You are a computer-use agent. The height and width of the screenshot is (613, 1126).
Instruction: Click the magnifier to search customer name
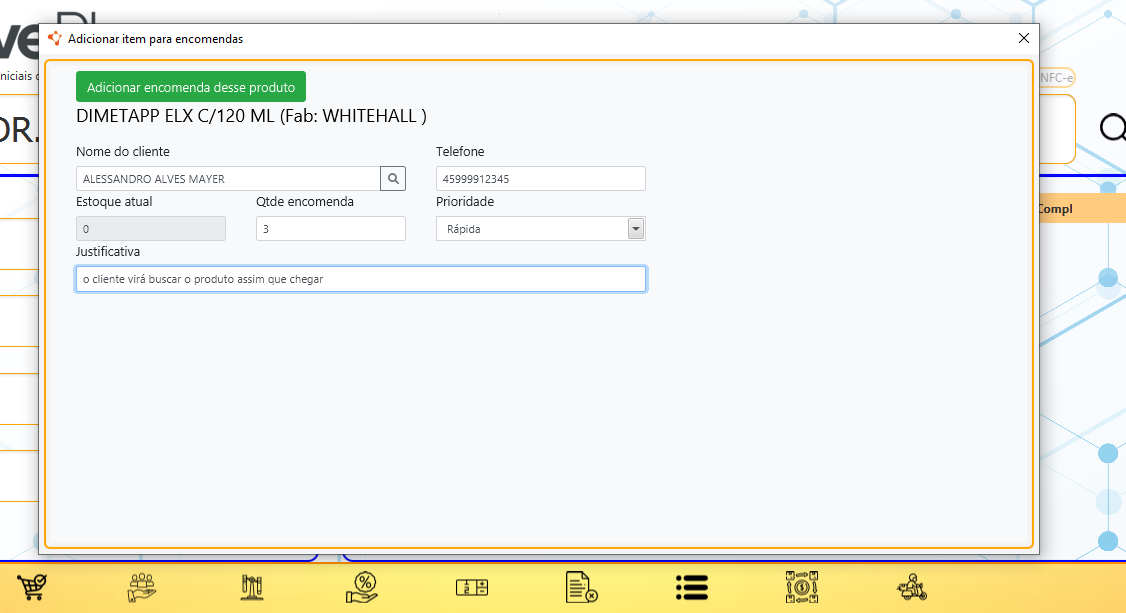pos(393,179)
